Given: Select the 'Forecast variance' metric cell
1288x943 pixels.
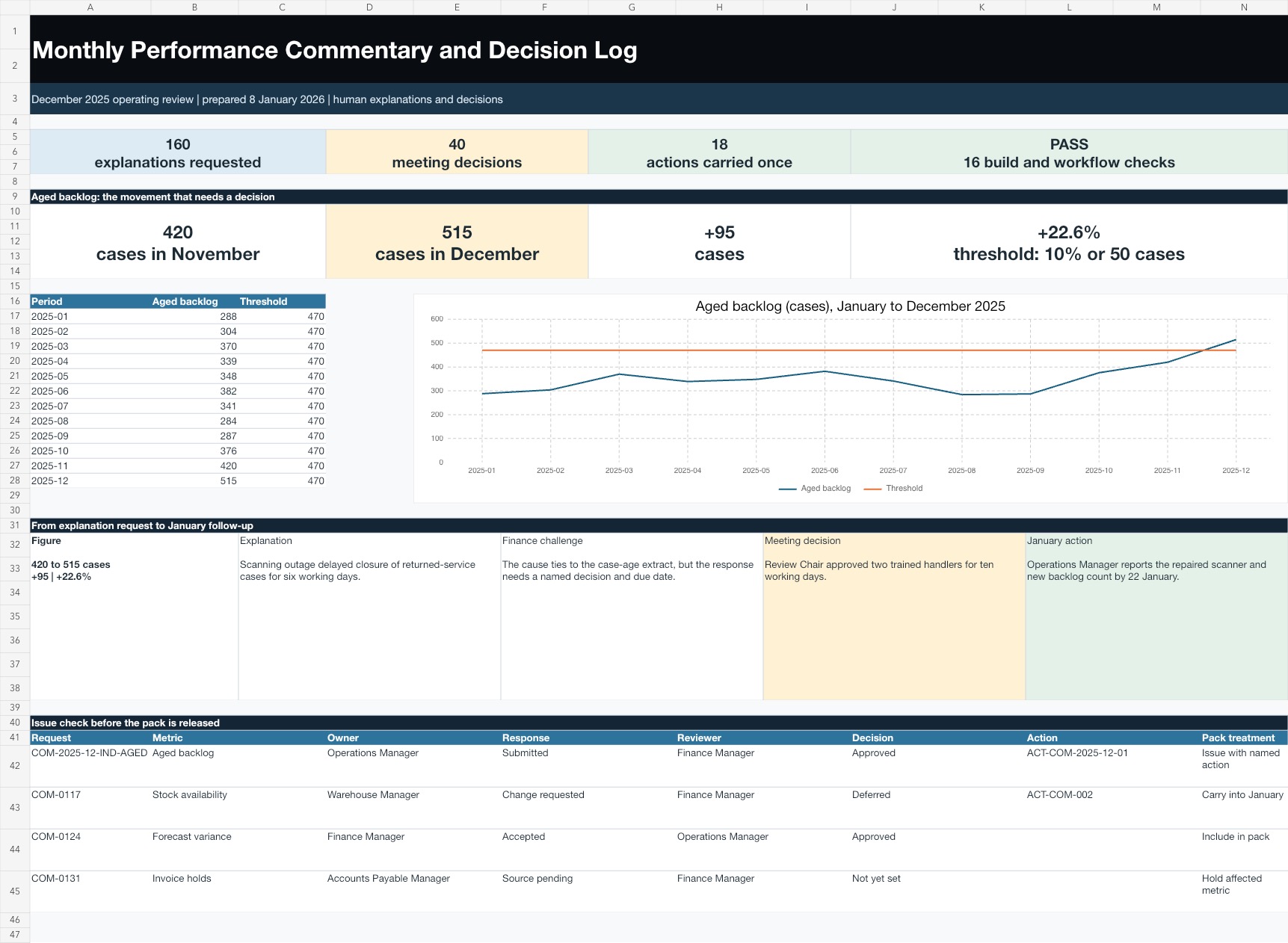Looking at the screenshot, I should tap(238, 850).
